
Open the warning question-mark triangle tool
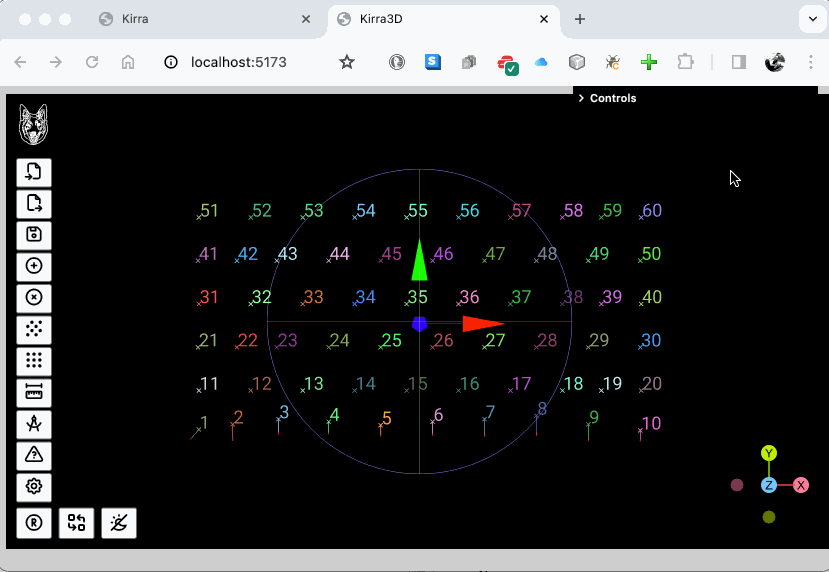34,455
